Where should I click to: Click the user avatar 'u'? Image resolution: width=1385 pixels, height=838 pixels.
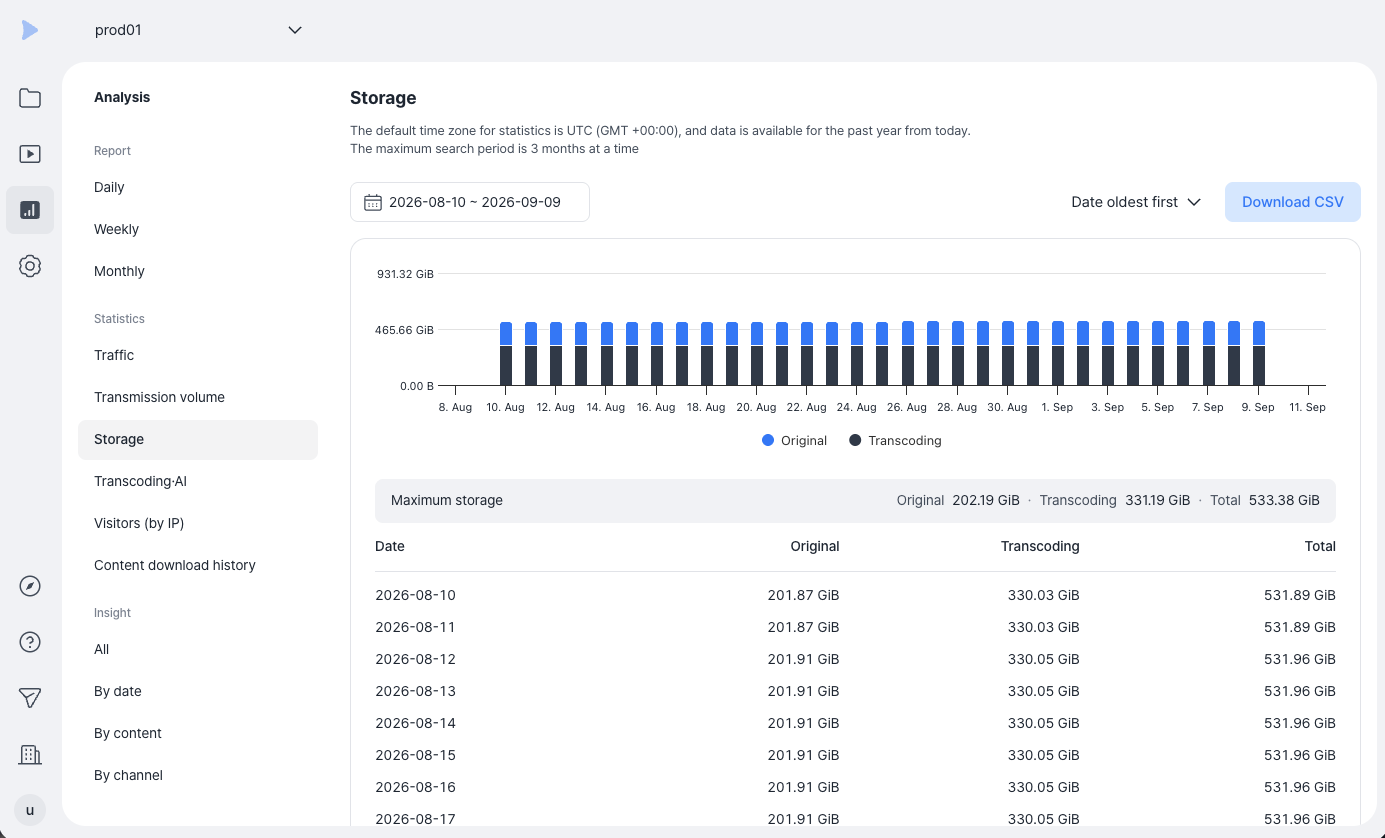point(30,810)
